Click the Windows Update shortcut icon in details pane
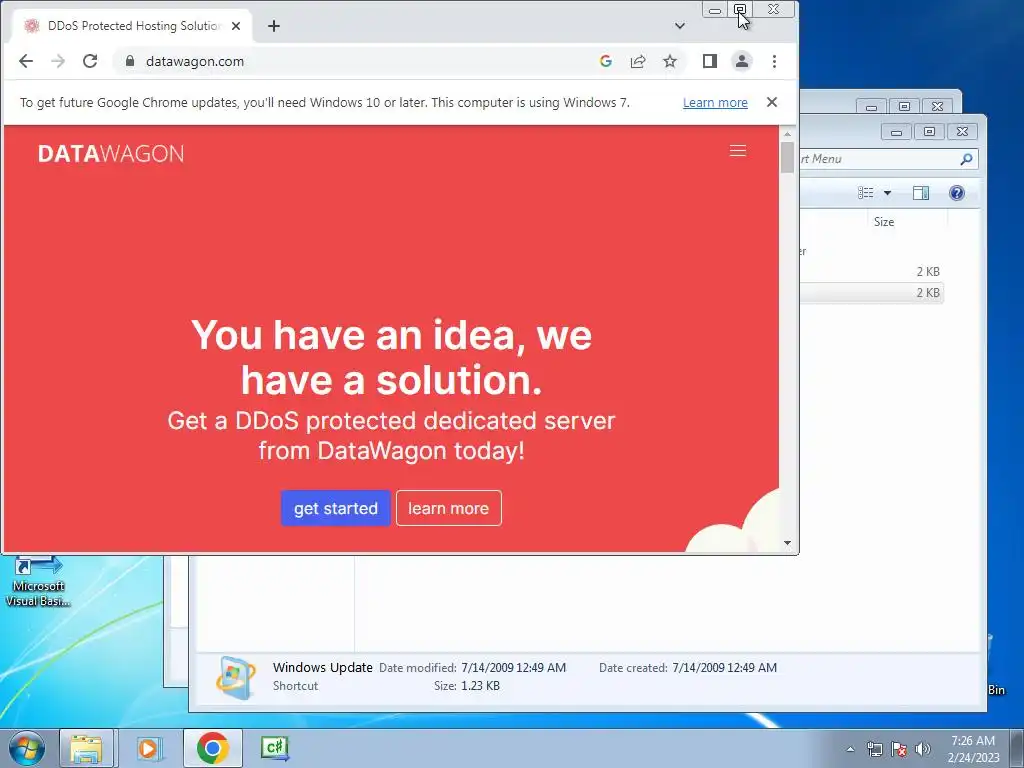 click(236, 678)
